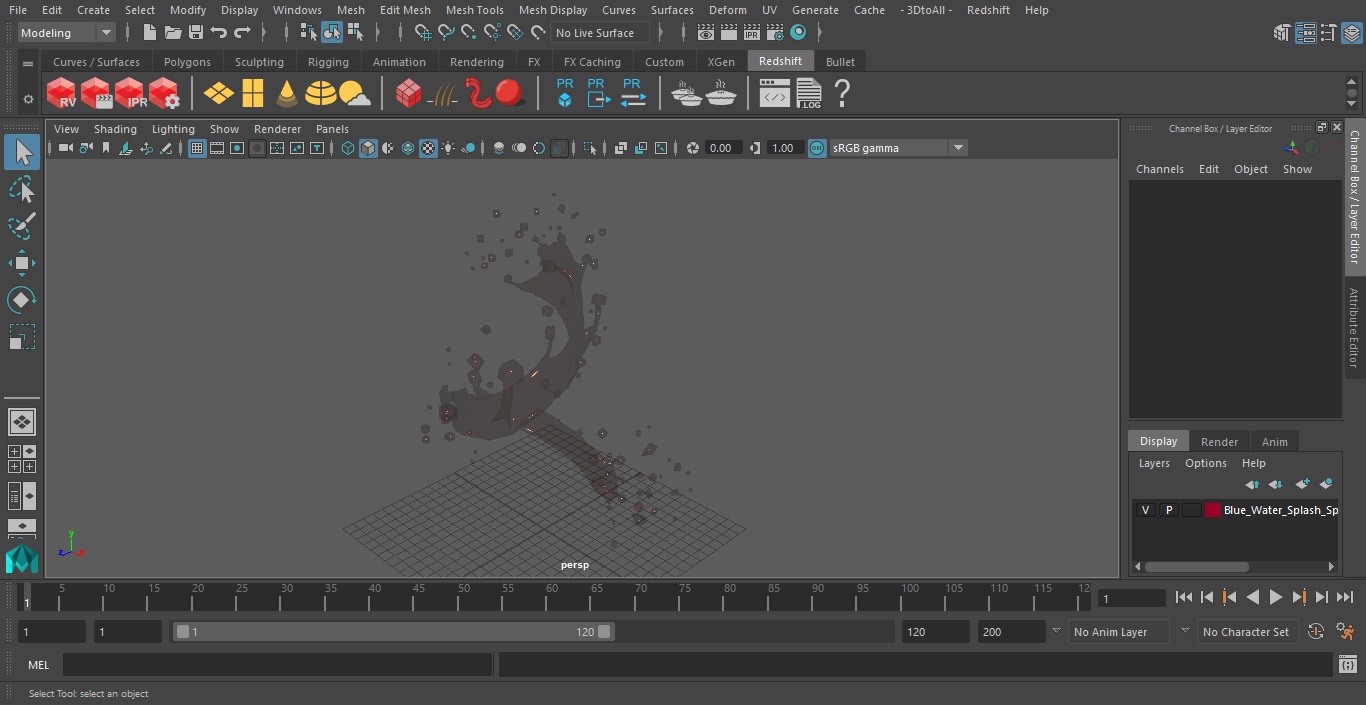Image resolution: width=1366 pixels, height=705 pixels.
Task: Click the Redshift RenderView (RV) icon
Action: [62, 94]
